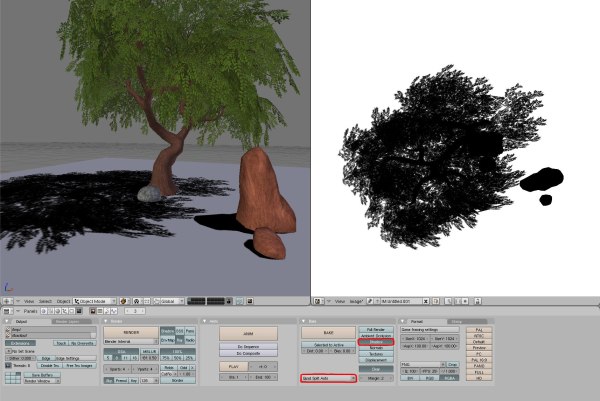Toggle the Shadow render option

point(167,331)
